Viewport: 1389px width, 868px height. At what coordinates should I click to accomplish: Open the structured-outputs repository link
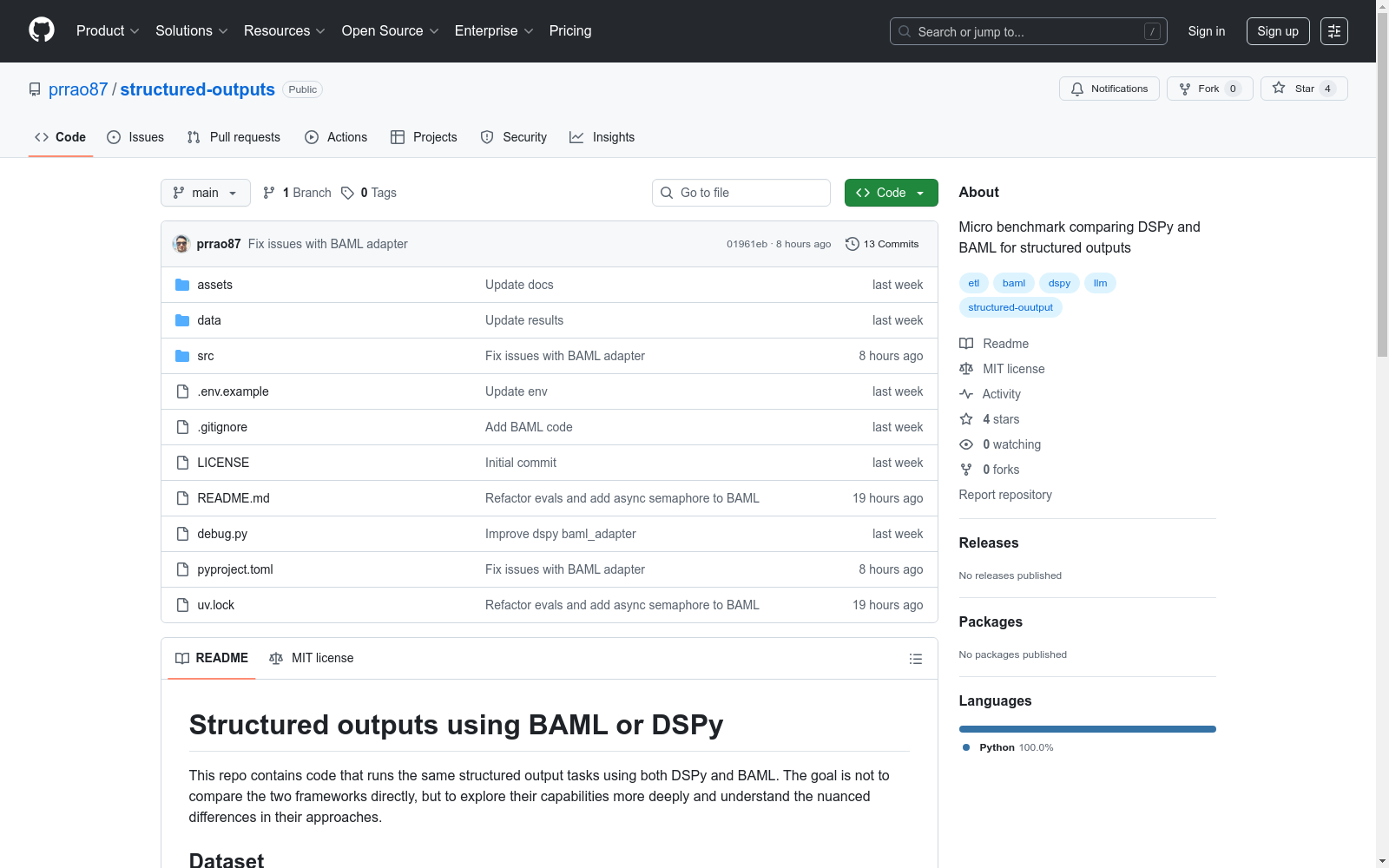coord(198,89)
